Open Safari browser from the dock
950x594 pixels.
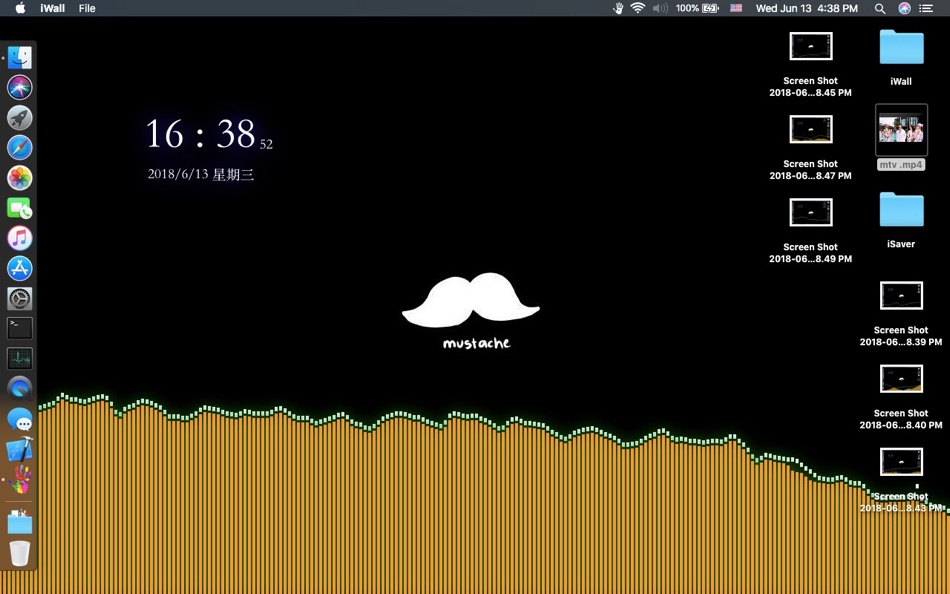[20, 148]
